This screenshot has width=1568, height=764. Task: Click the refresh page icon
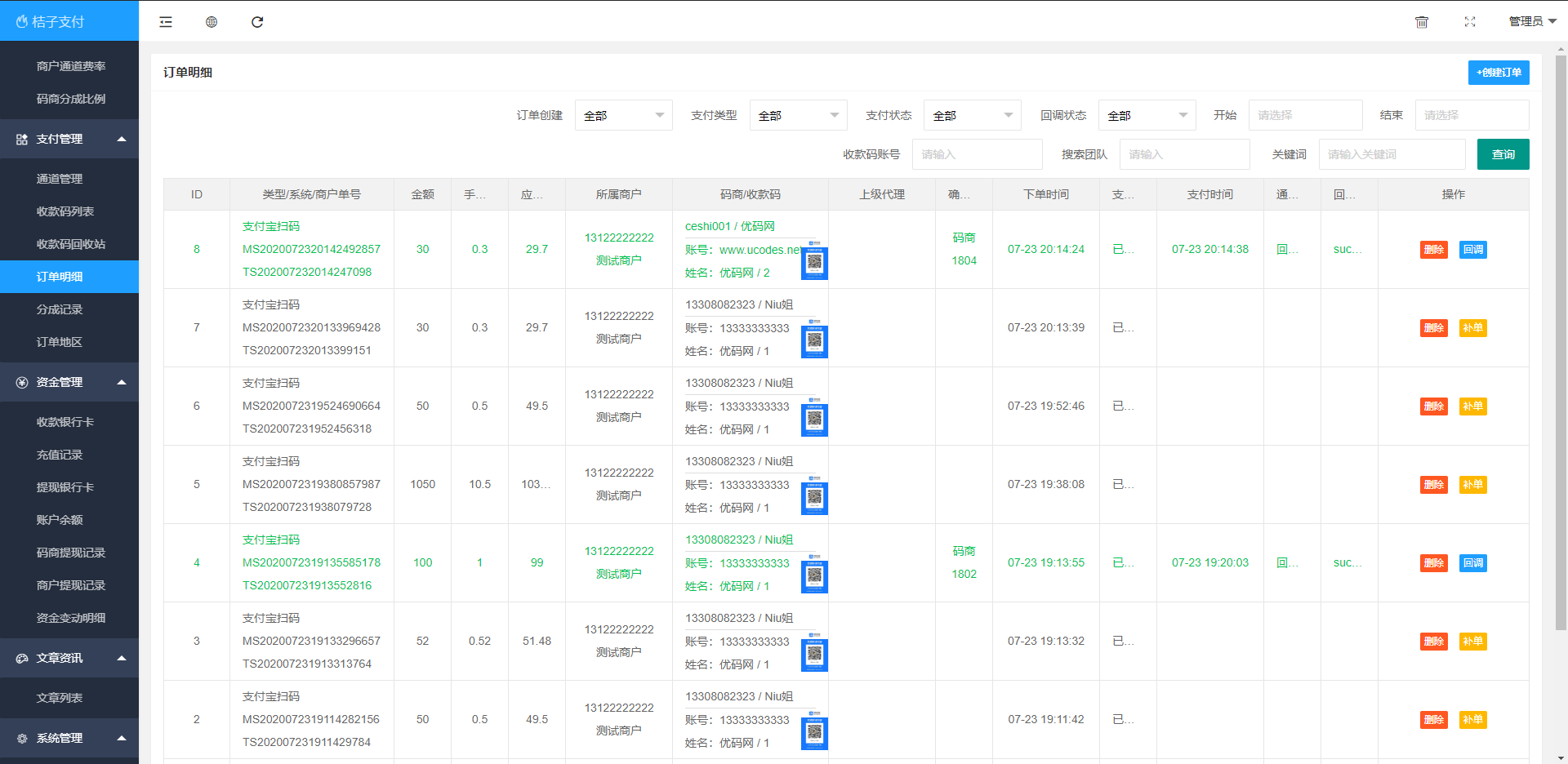pos(257,22)
